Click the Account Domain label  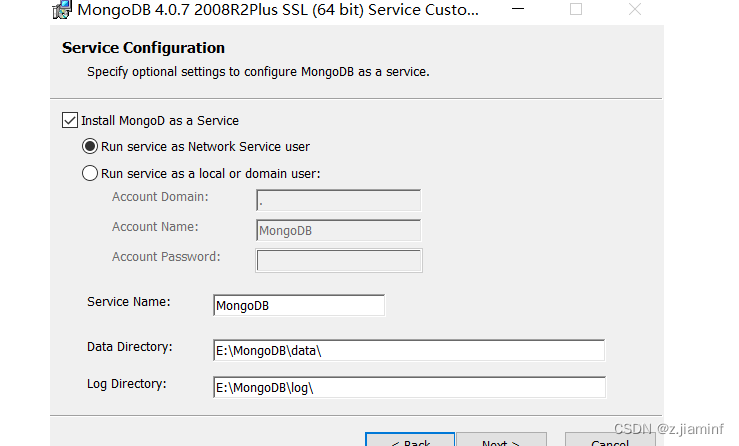pyautogui.click(x=160, y=197)
